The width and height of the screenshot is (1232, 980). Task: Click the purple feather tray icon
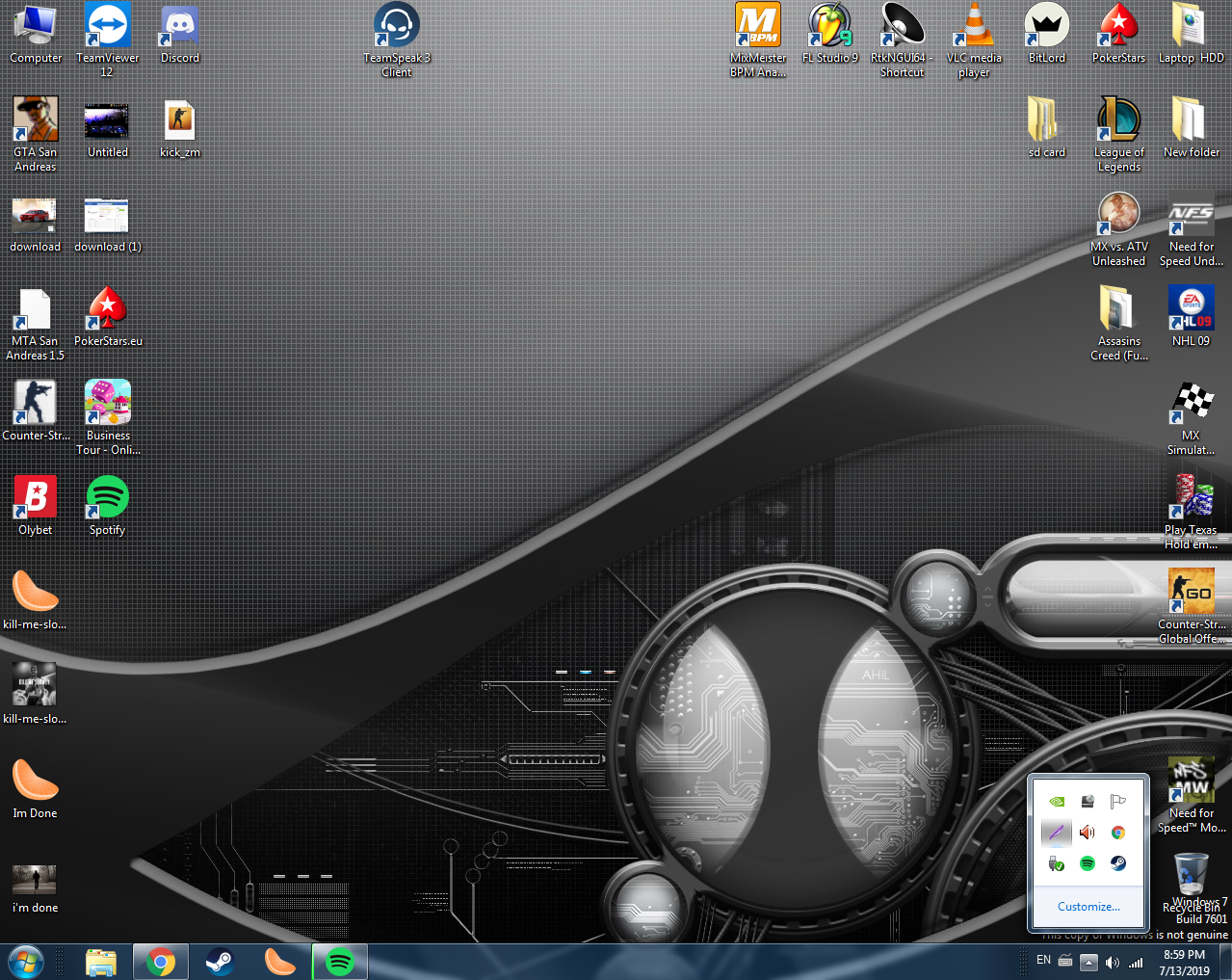(1057, 833)
